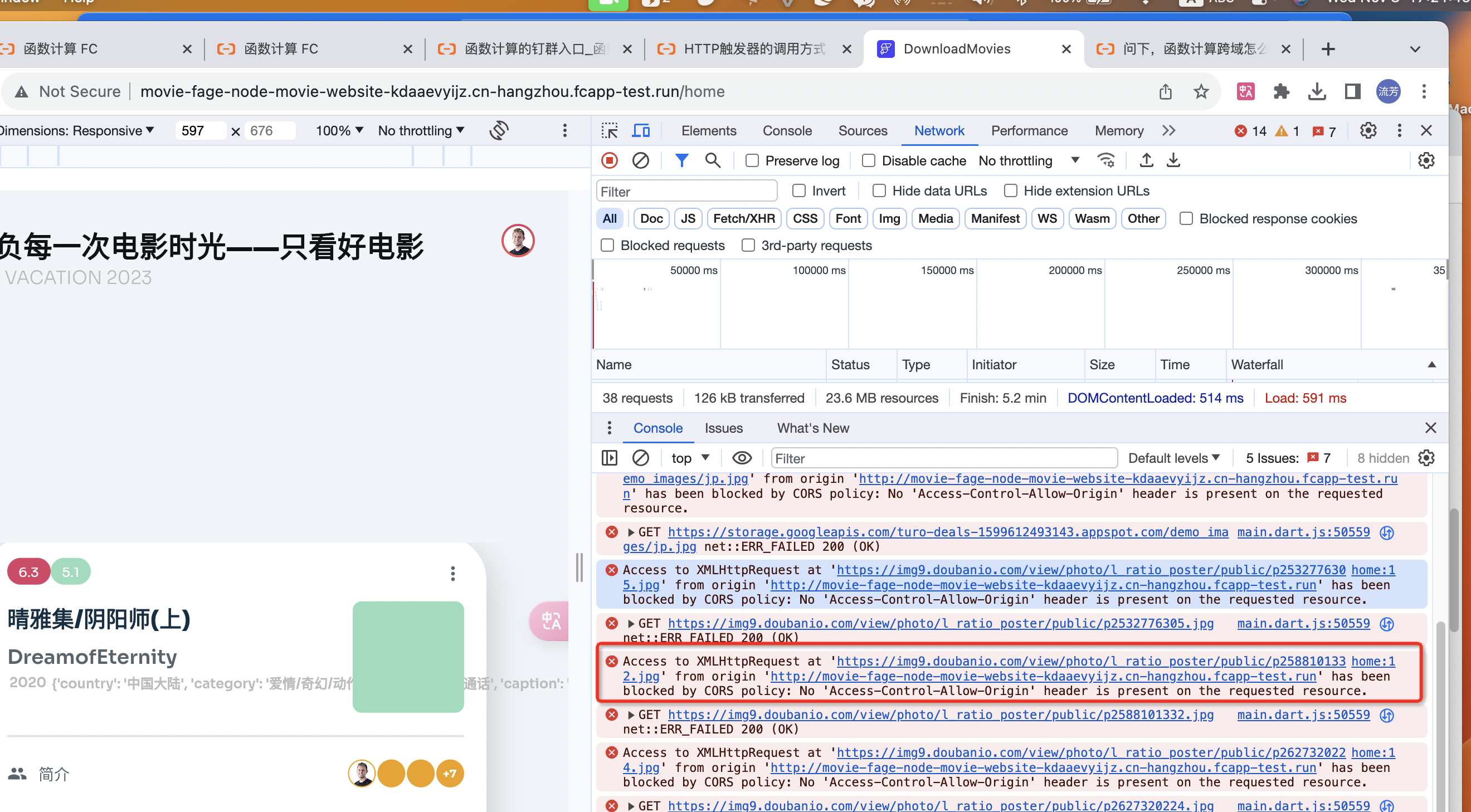Open Issues drawer tab

tap(723, 428)
